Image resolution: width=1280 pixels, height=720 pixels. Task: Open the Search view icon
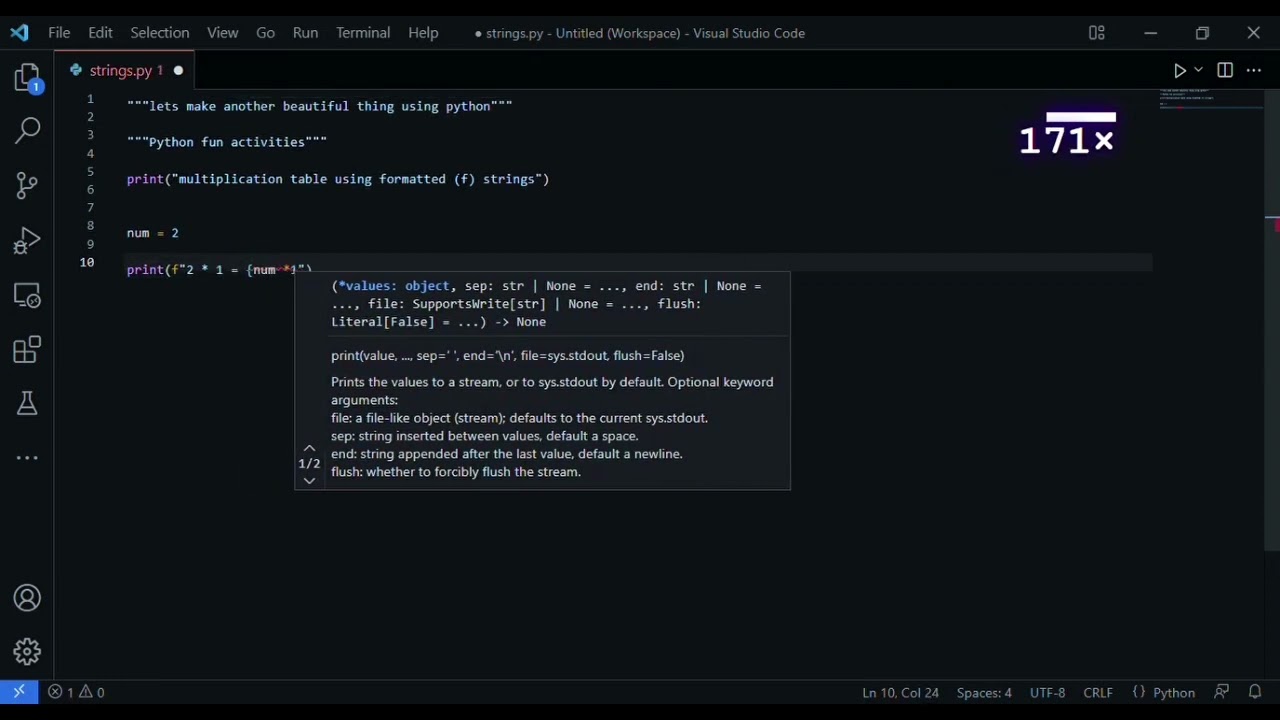pos(27,130)
